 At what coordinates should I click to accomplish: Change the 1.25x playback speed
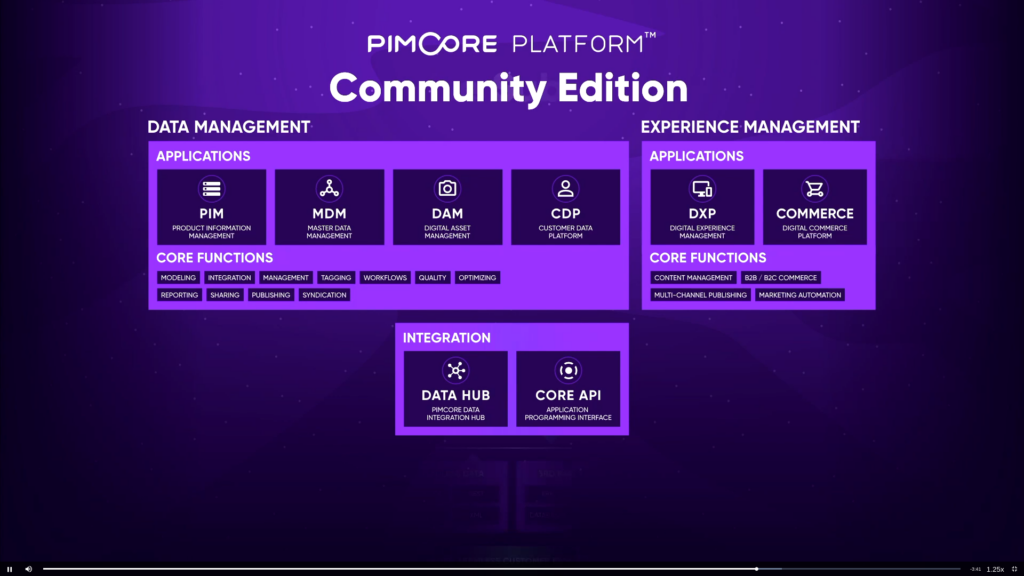[x=995, y=569]
